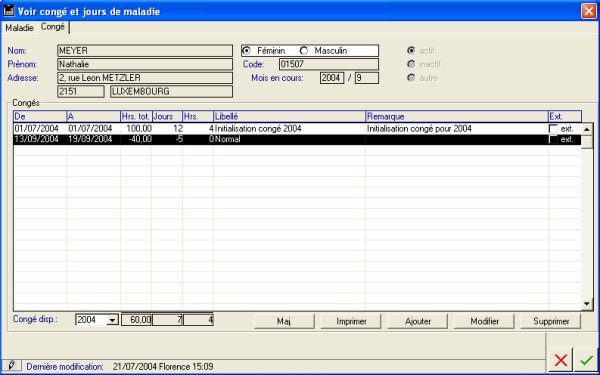Click the red X cancel icon
600x375 pixels.
[x=561, y=360]
